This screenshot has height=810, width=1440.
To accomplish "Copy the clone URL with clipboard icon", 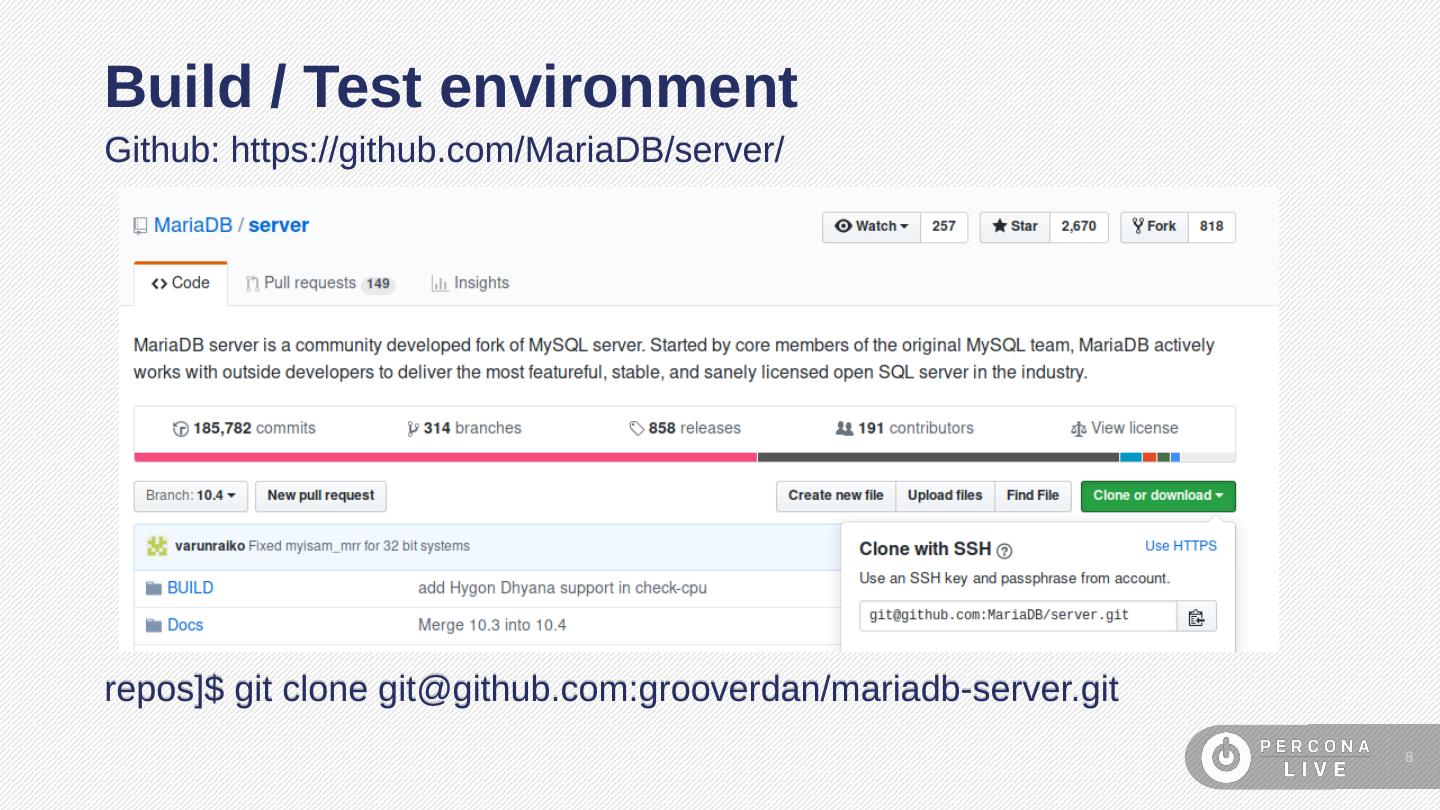I will pyautogui.click(x=1197, y=617).
